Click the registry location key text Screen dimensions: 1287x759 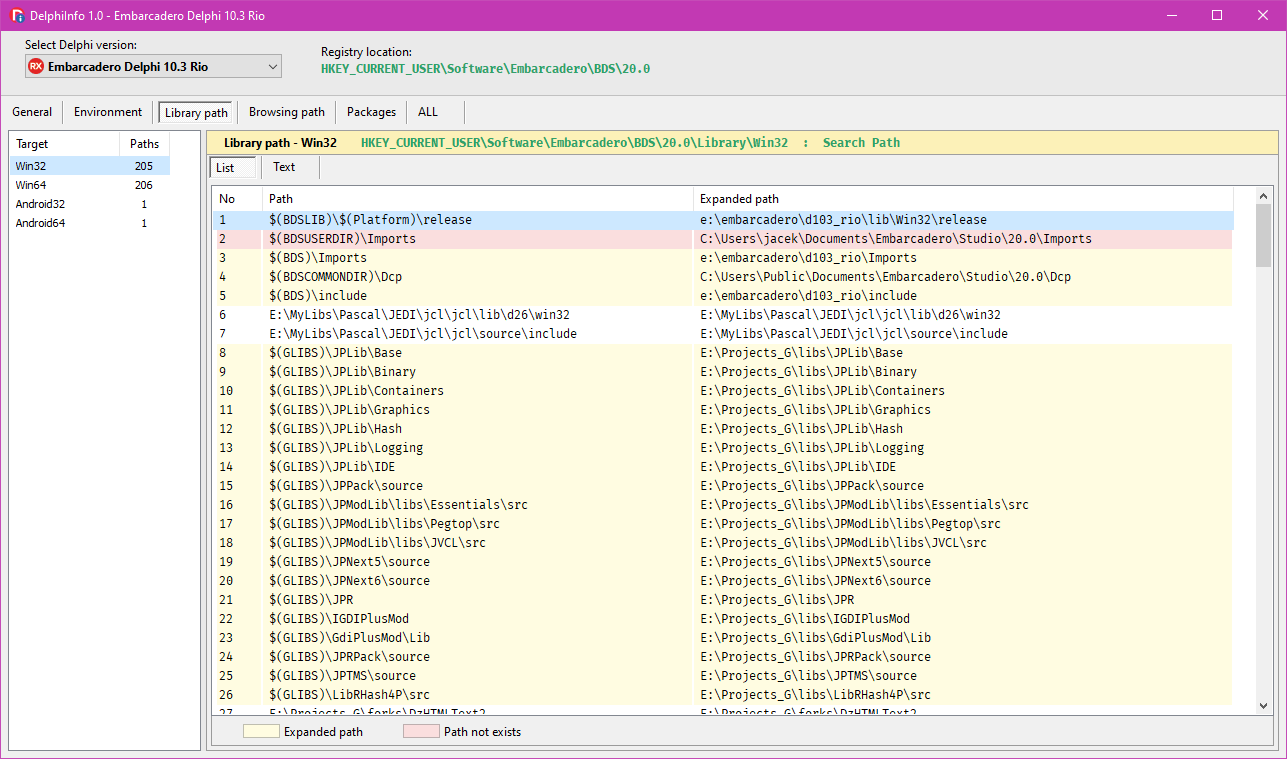pos(485,69)
